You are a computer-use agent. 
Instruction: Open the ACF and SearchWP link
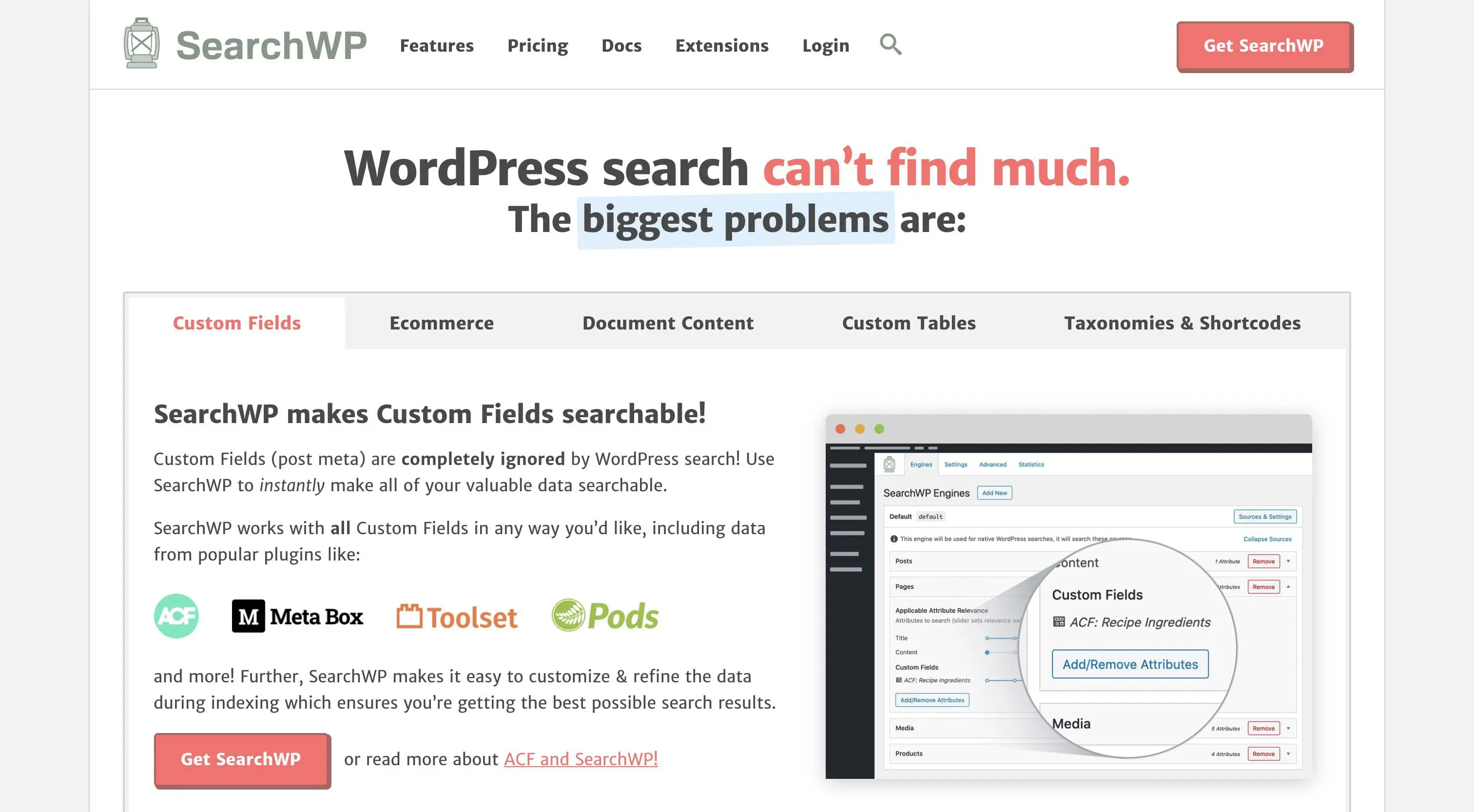580,759
